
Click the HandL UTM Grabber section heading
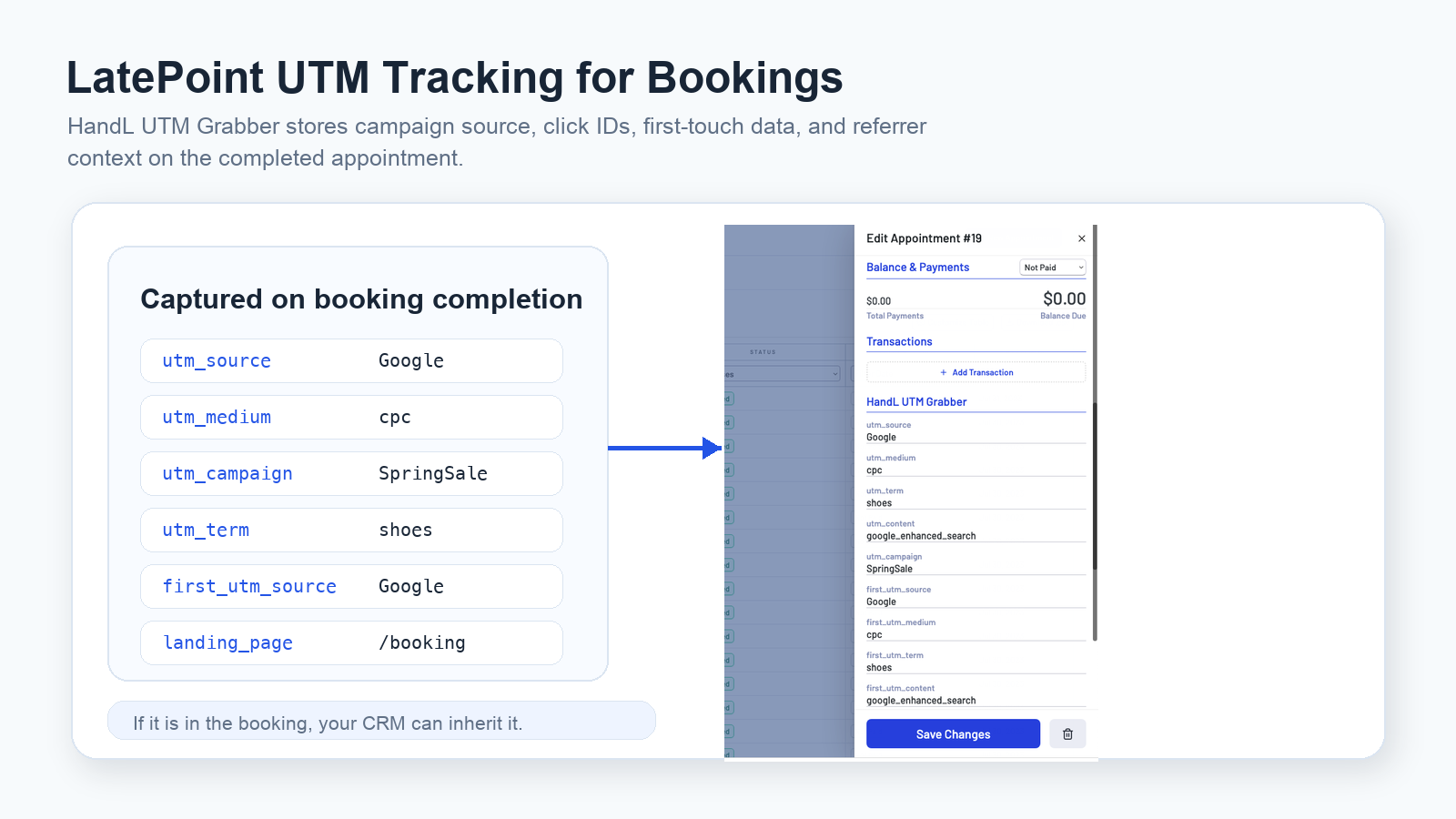click(916, 402)
